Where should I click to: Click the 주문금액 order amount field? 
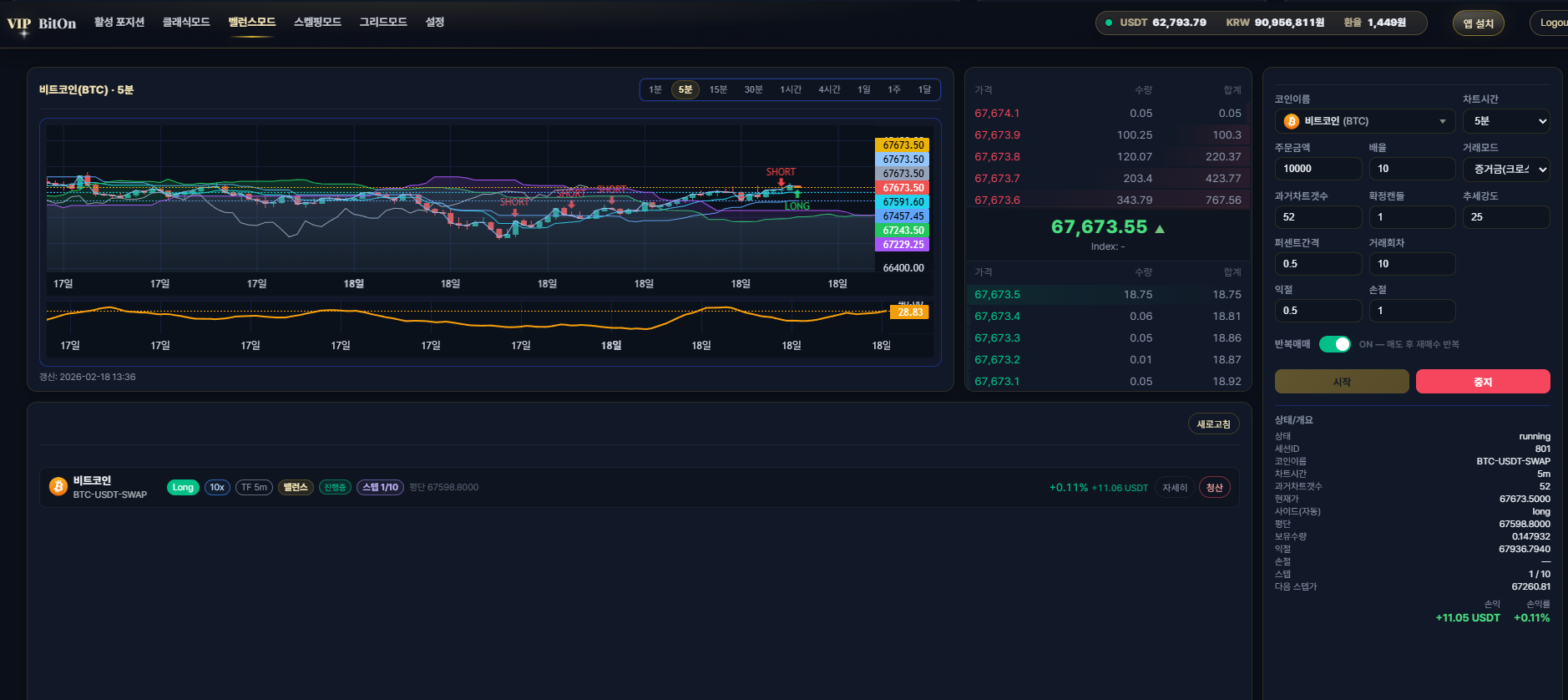(1318, 170)
